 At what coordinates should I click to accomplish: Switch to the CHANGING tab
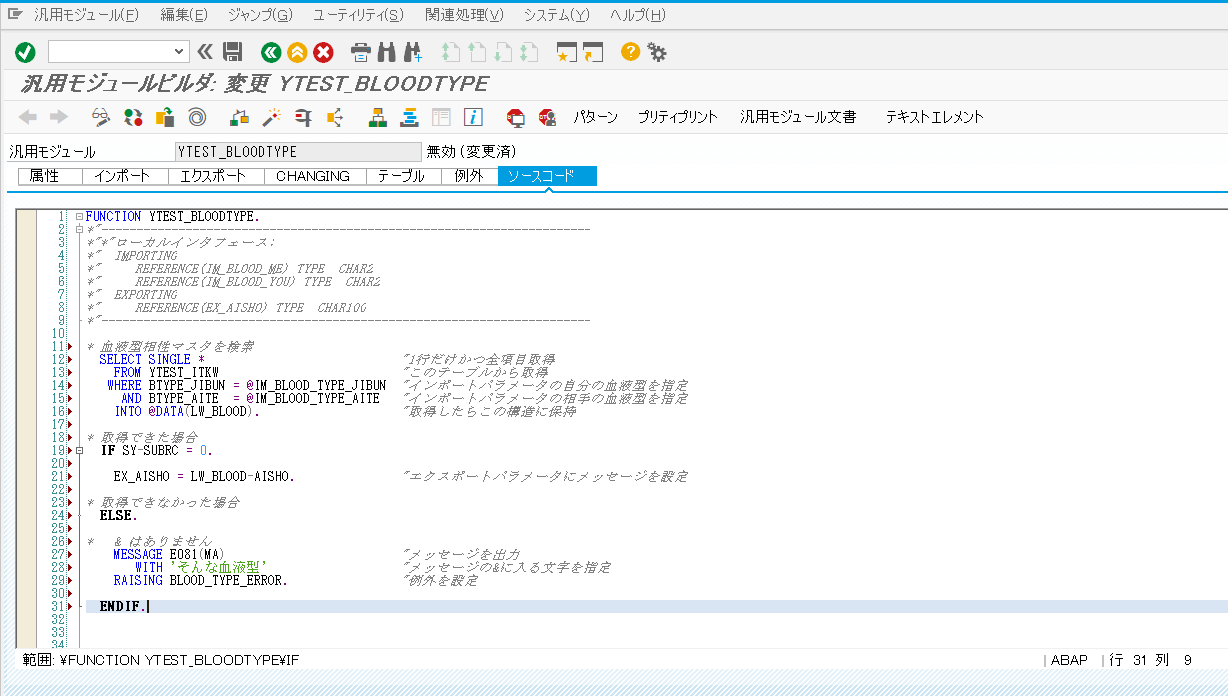[314, 176]
